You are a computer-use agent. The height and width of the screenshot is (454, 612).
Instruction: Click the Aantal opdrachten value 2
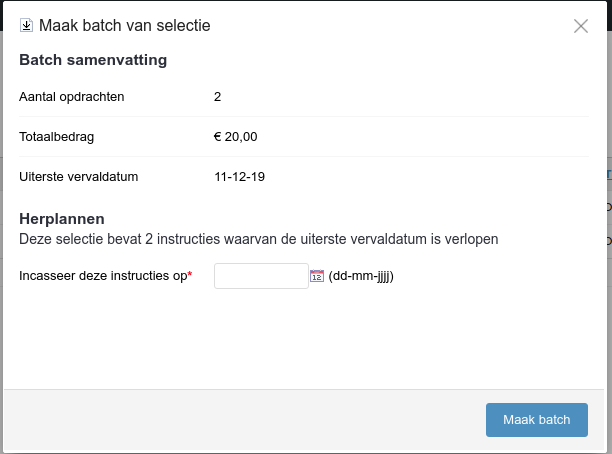coord(218,97)
